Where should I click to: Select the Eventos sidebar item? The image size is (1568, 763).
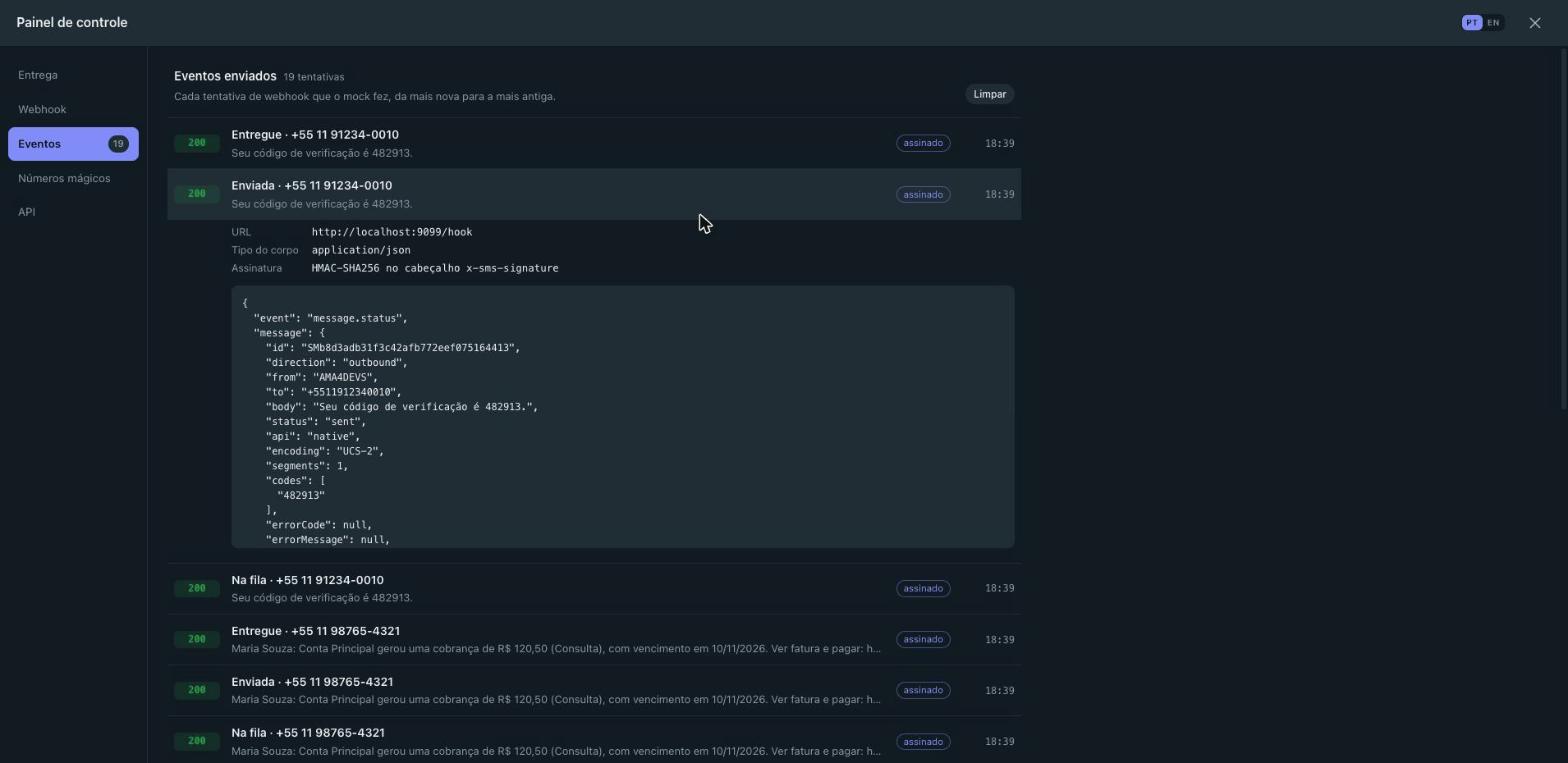click(x=73, y=144)
